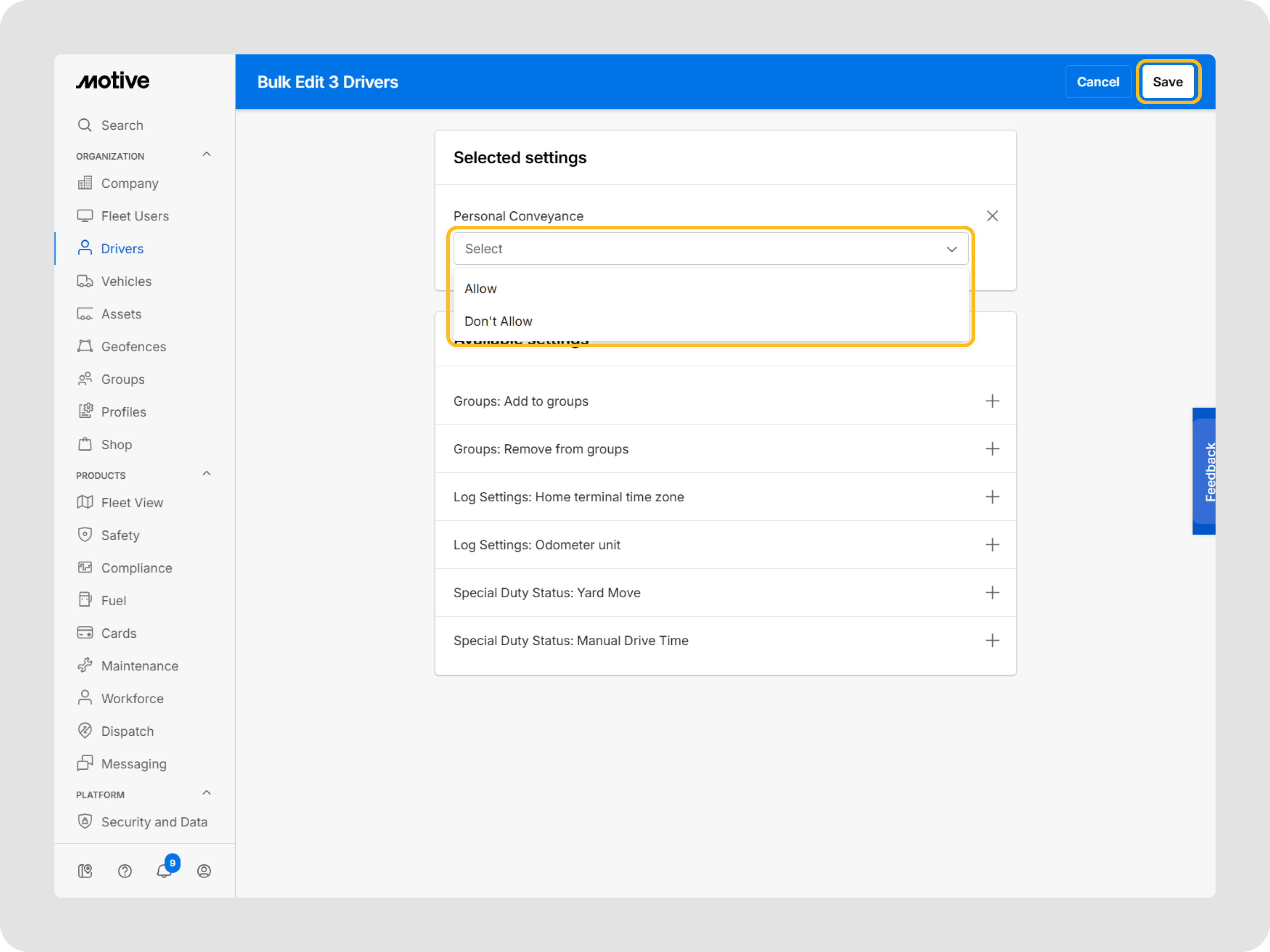Viewport: 1270px width, 952px height.
Task: Add Special Duty Status: Manual Drive Time
Action: coord(992,641)
